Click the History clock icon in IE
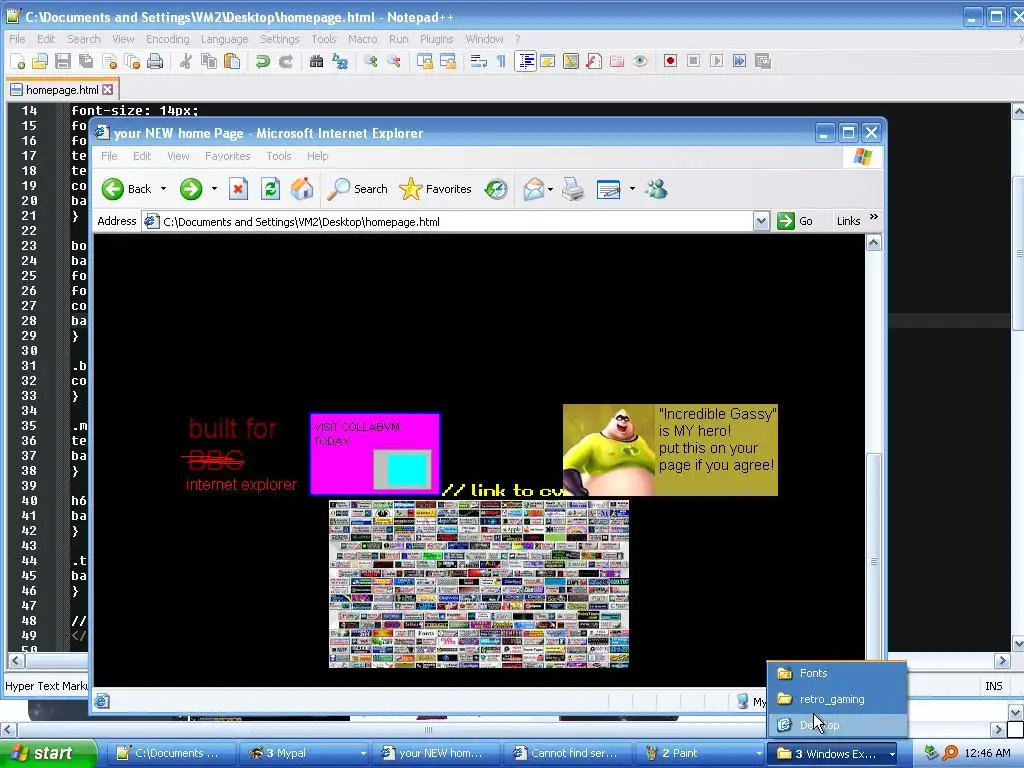The height and width of the screenshot is (768, 1024). [x=496, y=189]
